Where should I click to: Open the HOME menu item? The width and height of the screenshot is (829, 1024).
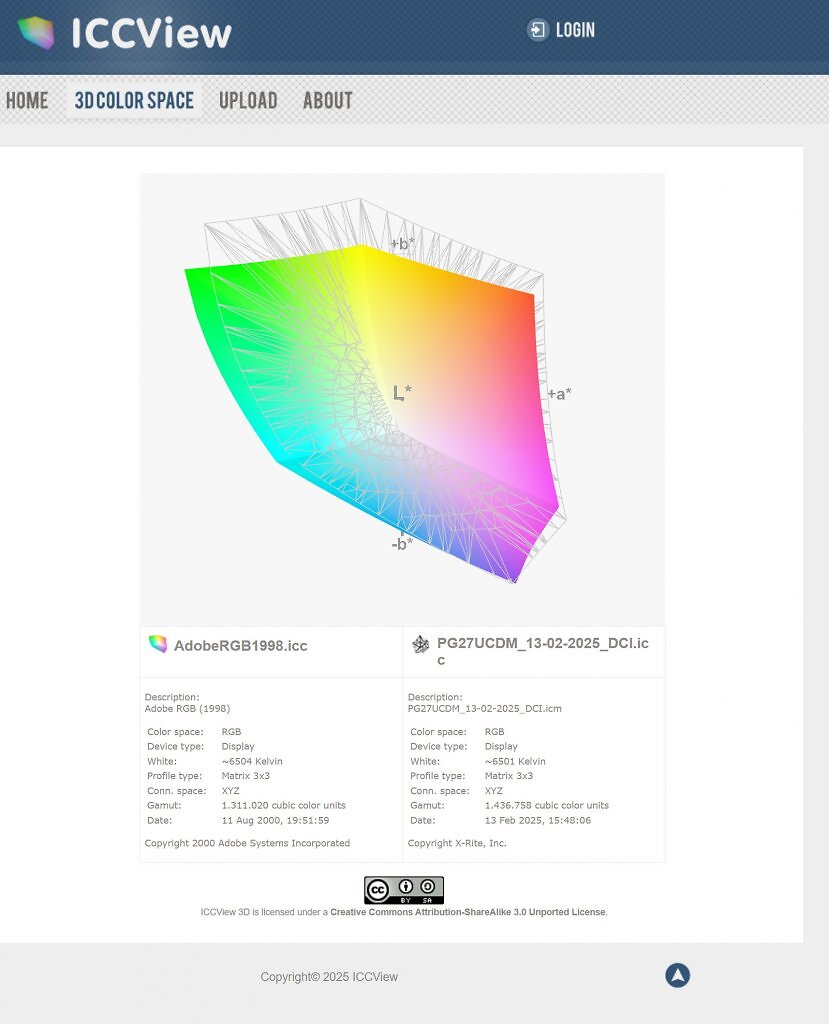pyautogui.click(x=27, y=101)
